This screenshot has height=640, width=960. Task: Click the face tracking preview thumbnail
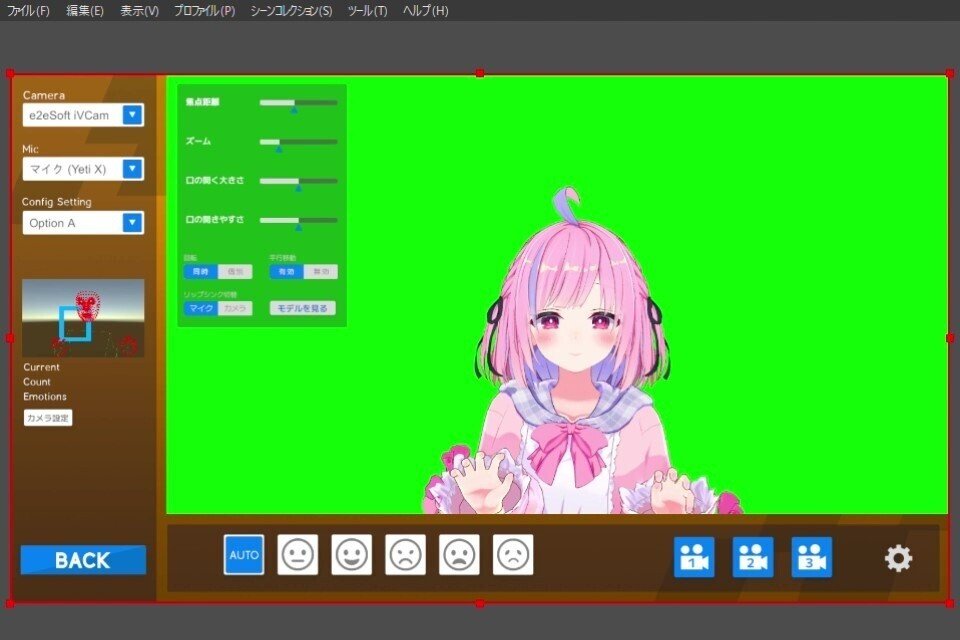[x=83, y=317]
